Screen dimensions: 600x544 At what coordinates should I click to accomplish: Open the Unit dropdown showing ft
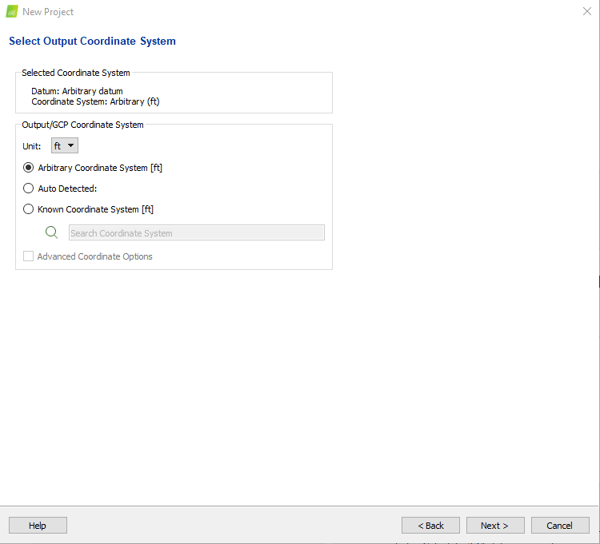[64, 146]
